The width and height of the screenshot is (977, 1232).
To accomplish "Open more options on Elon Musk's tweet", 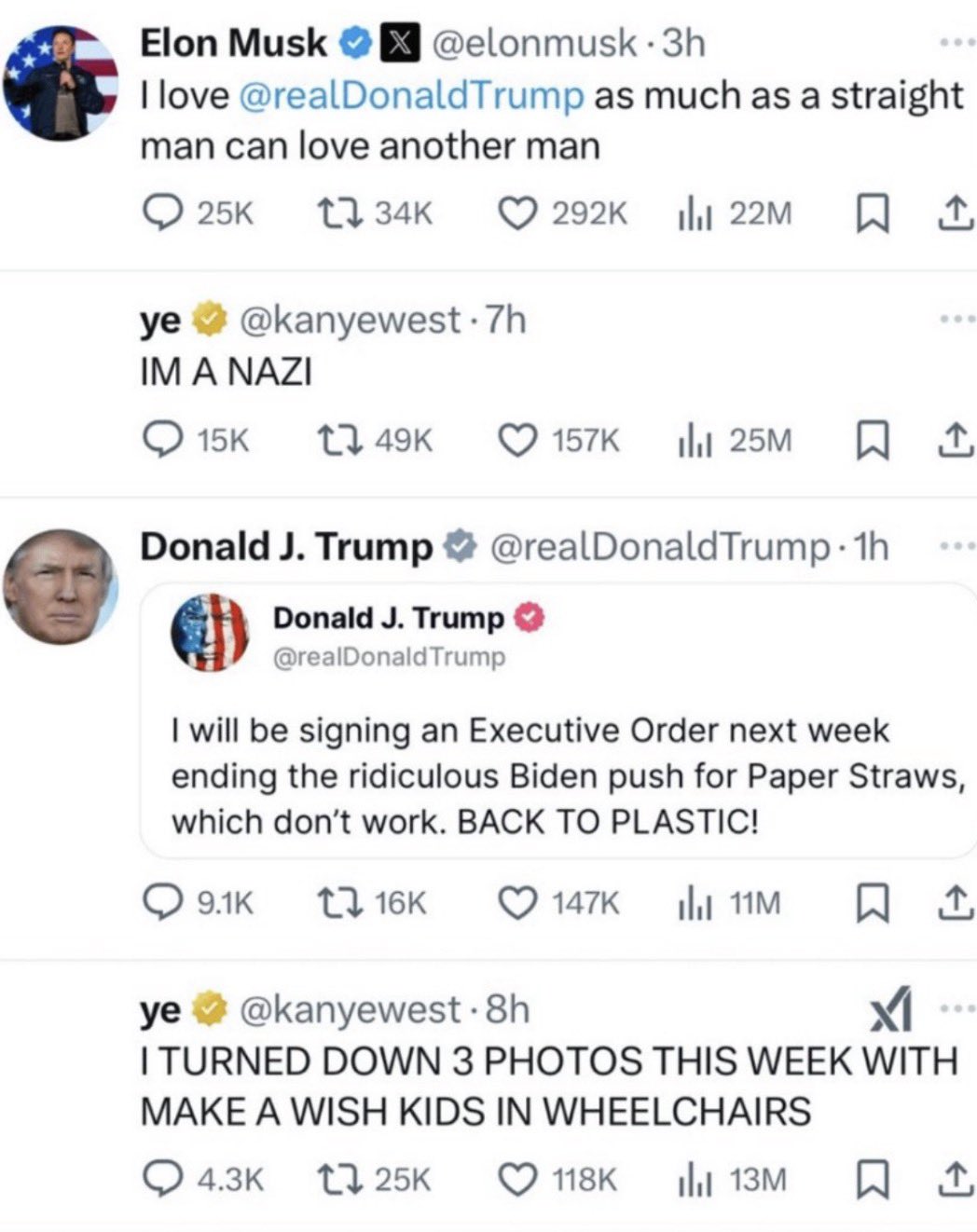I will click(957, 43).
